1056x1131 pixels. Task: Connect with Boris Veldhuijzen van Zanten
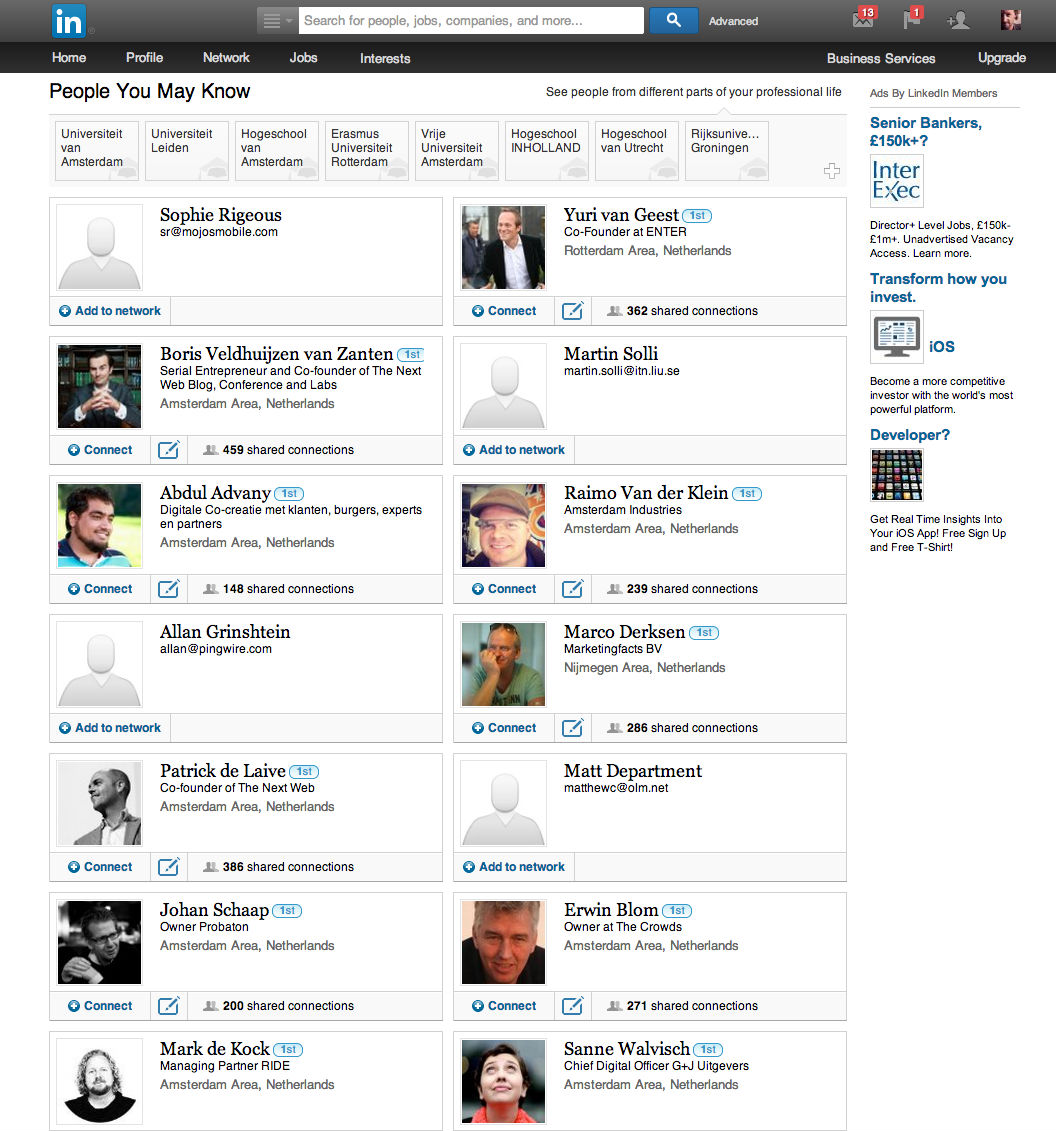[100, 450]
